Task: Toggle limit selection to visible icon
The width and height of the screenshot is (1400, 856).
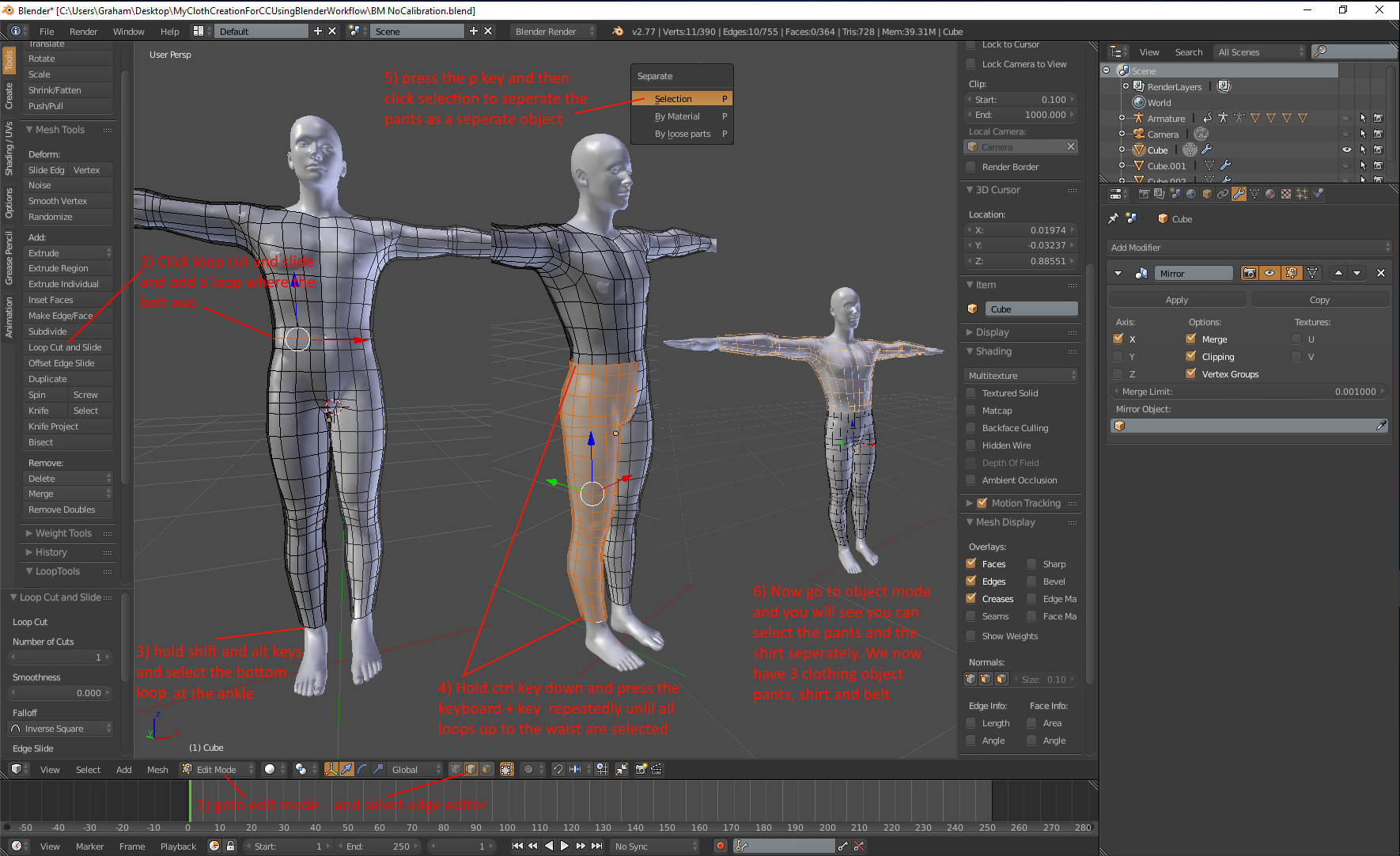Action: pyautogui.click(x=507, y=769)
